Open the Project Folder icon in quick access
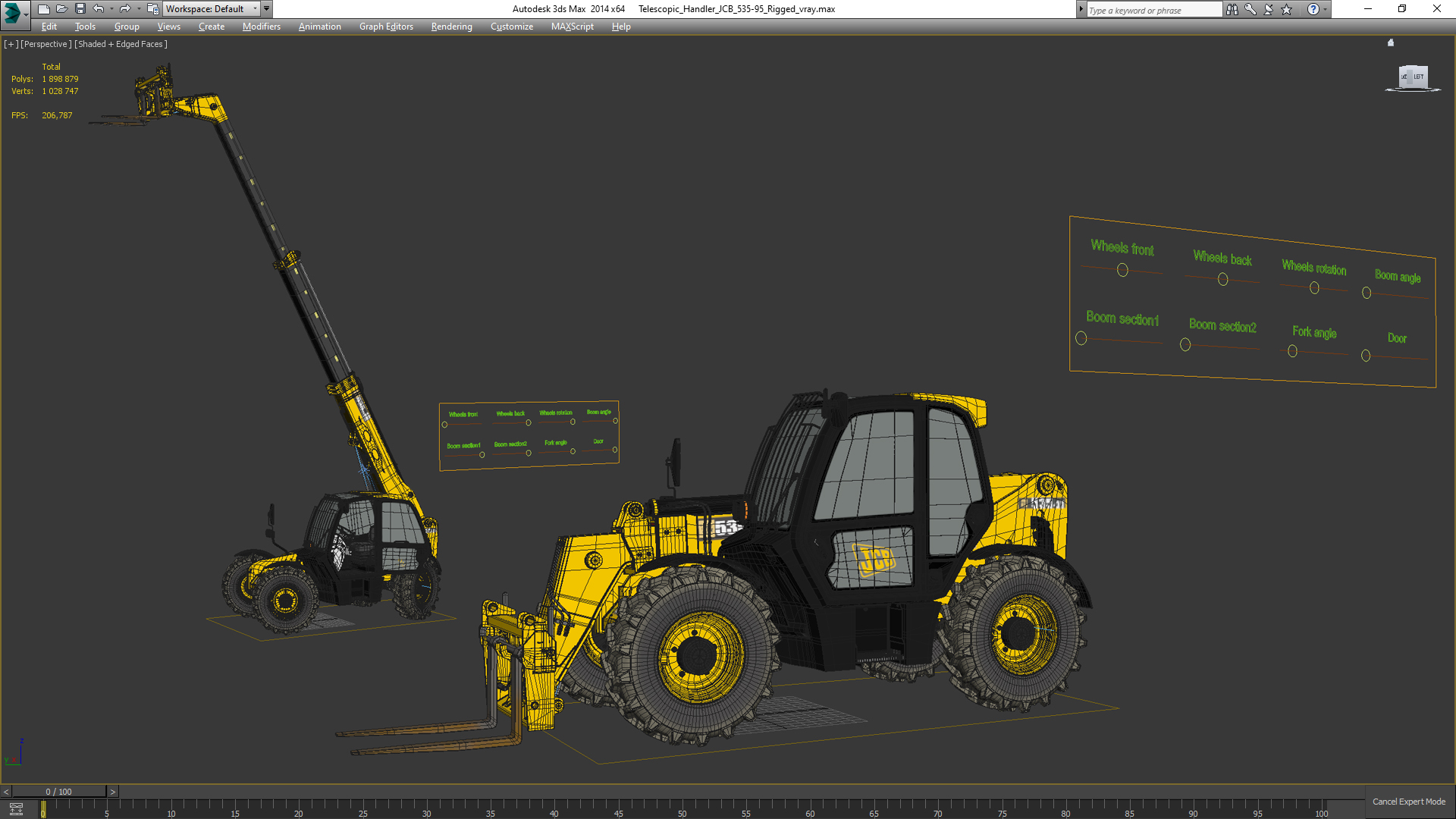The image size is (1456, 819). [x=152, y=9]
